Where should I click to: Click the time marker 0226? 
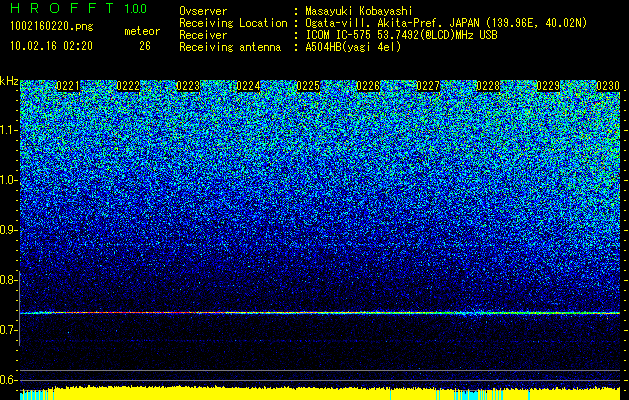pyautogui.click(x=368, y=86)
